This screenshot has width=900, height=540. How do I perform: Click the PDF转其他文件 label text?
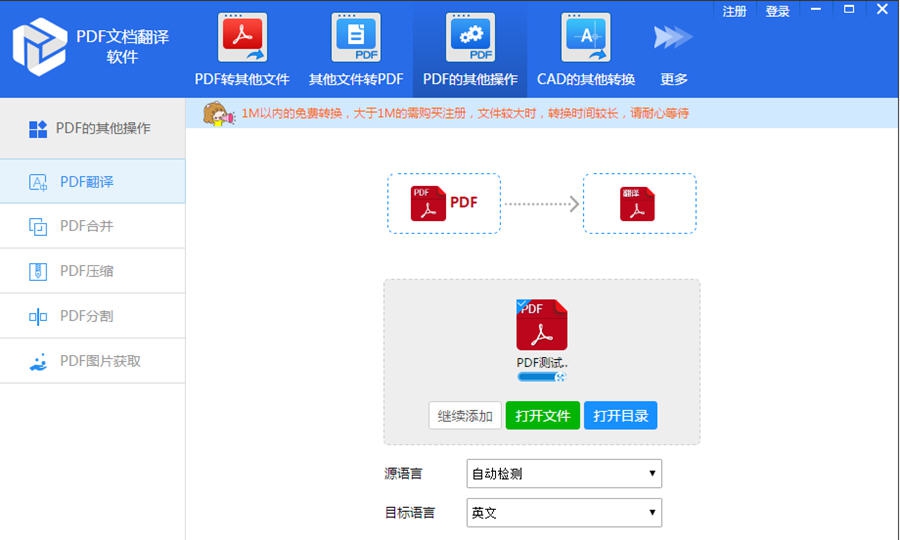click(242, 79)
